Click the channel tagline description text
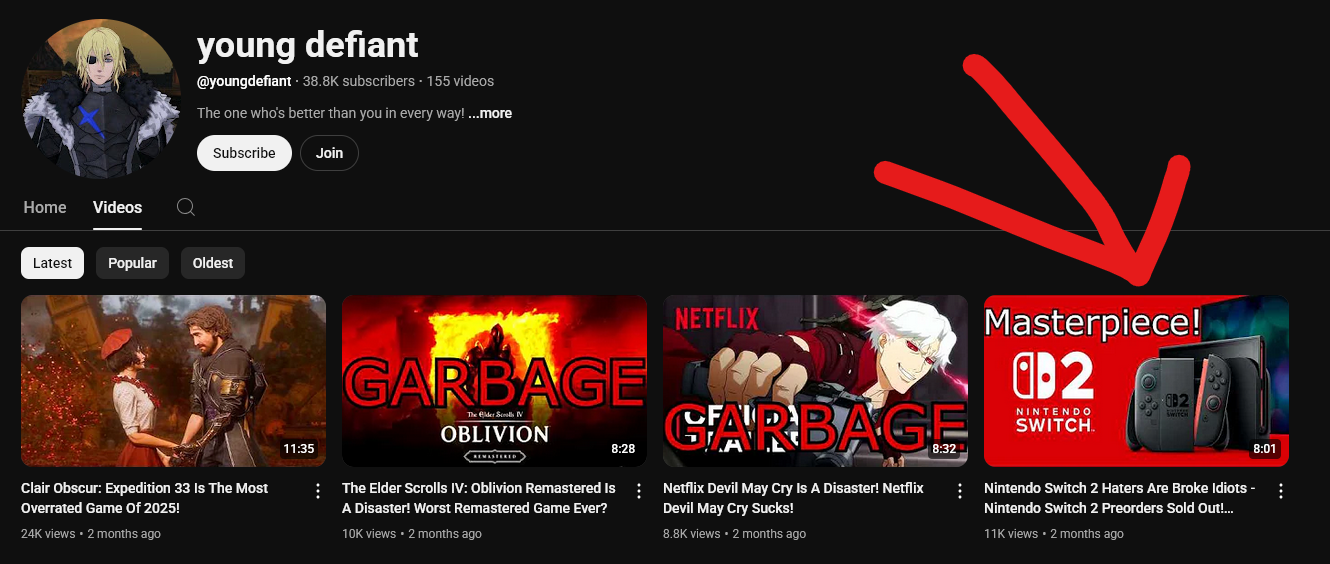The width and height of the screenshot is (1330, 564). (x=331, y=113)
